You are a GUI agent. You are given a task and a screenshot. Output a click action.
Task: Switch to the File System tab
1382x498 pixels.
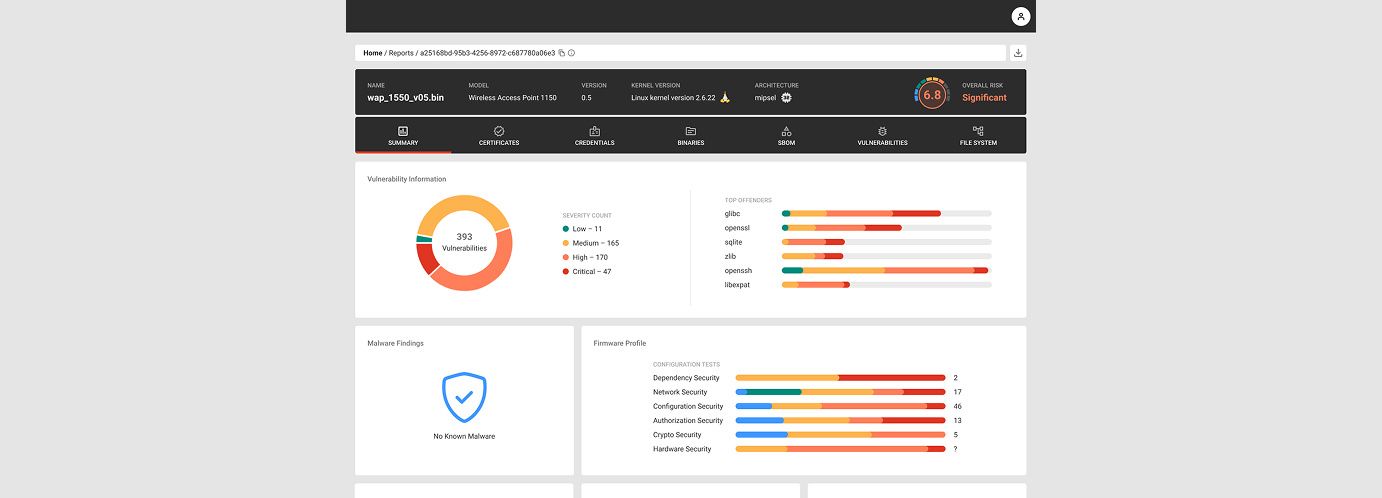pyautogui.click(x=978, y=136)
